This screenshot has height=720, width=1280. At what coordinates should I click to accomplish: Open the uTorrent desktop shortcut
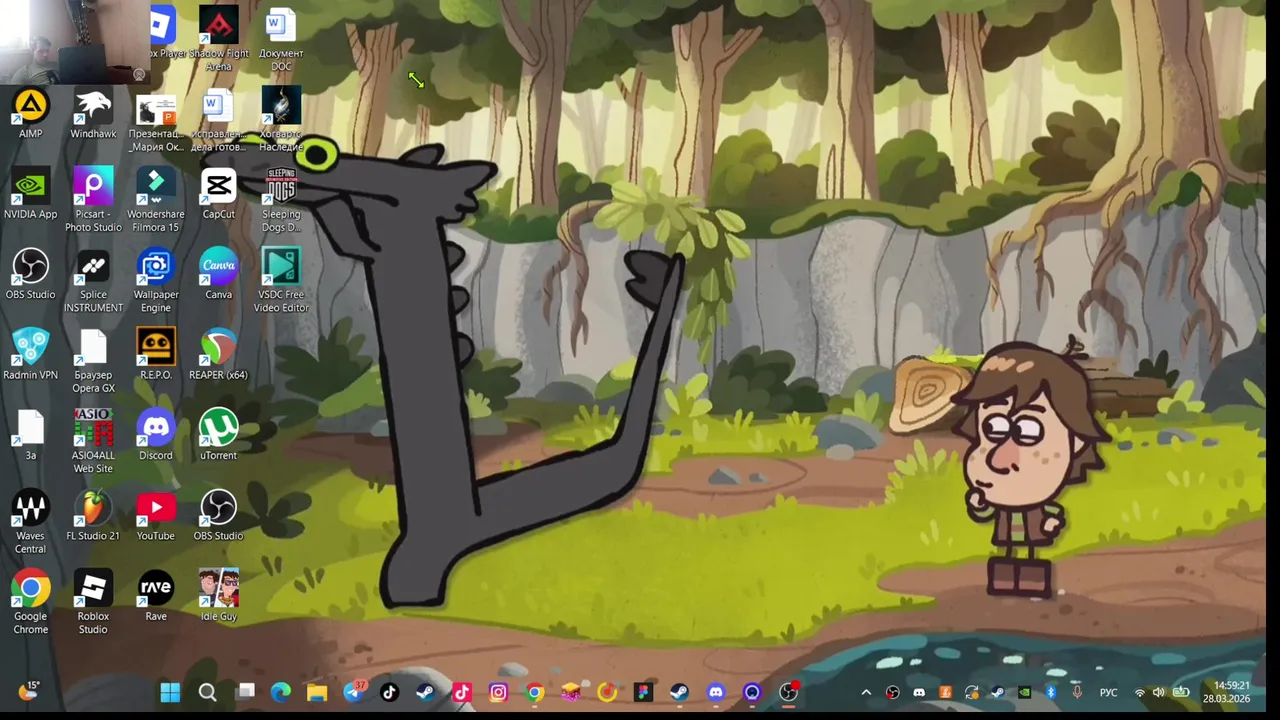tap(218, 436)
